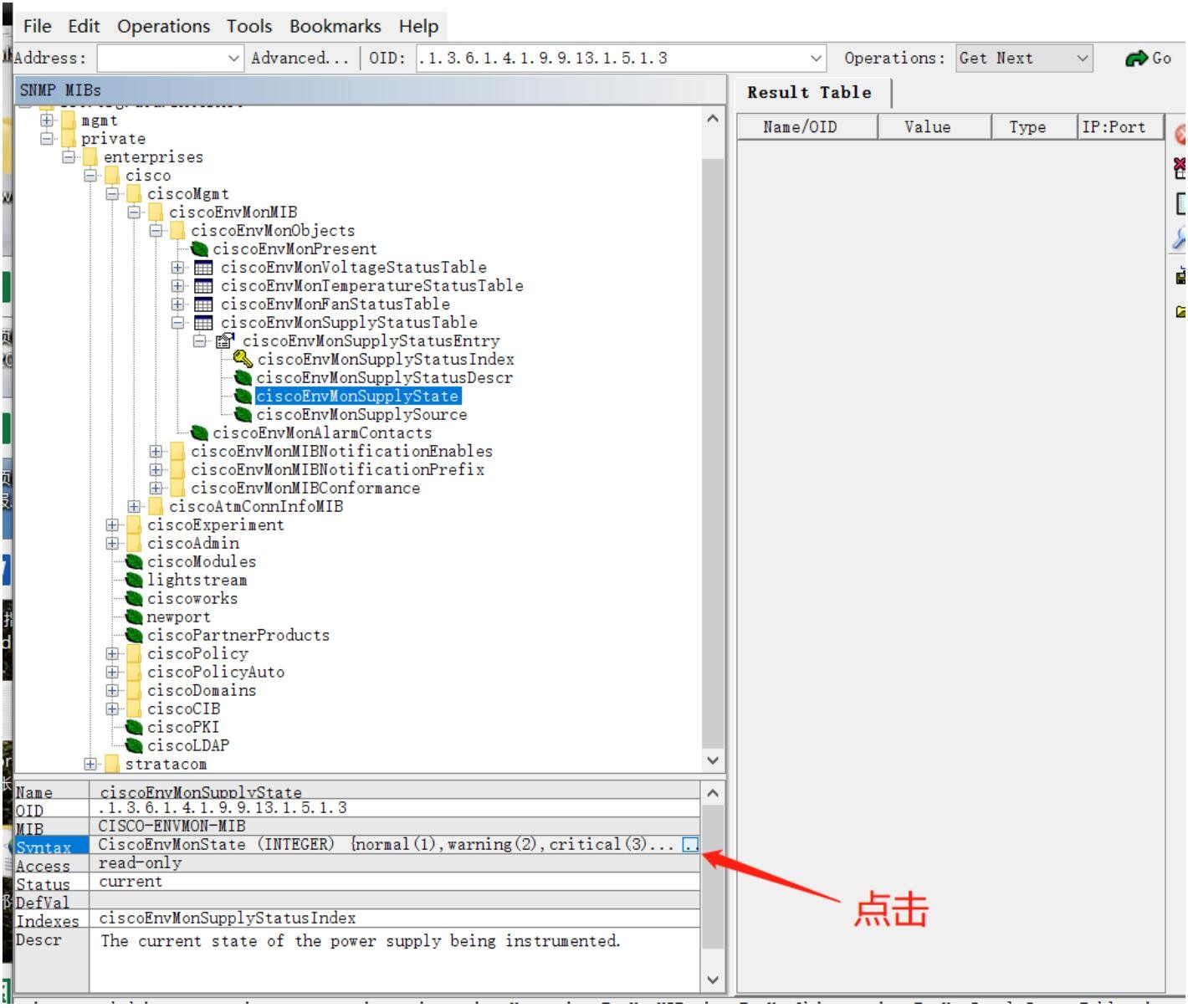
Task: Collapse the private tree node
Action: click(47, 139)
